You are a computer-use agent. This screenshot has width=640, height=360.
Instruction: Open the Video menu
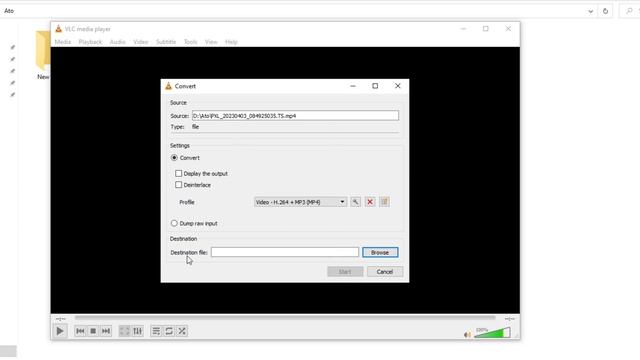pos(141,42)
